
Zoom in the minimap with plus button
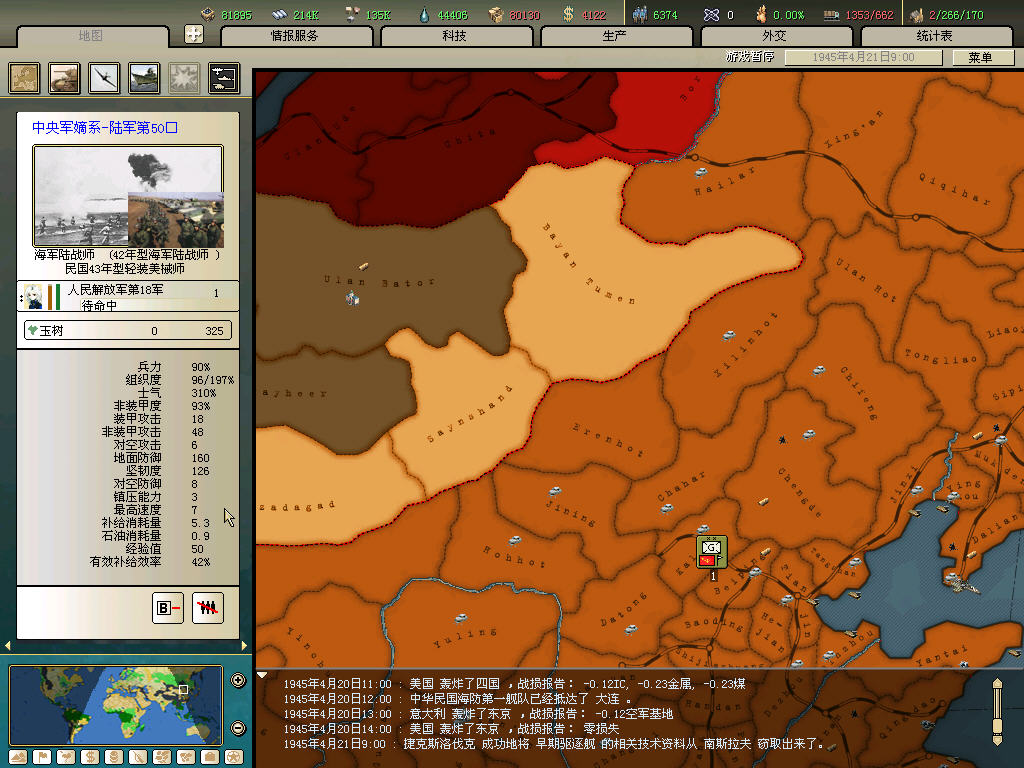(238, 681)
